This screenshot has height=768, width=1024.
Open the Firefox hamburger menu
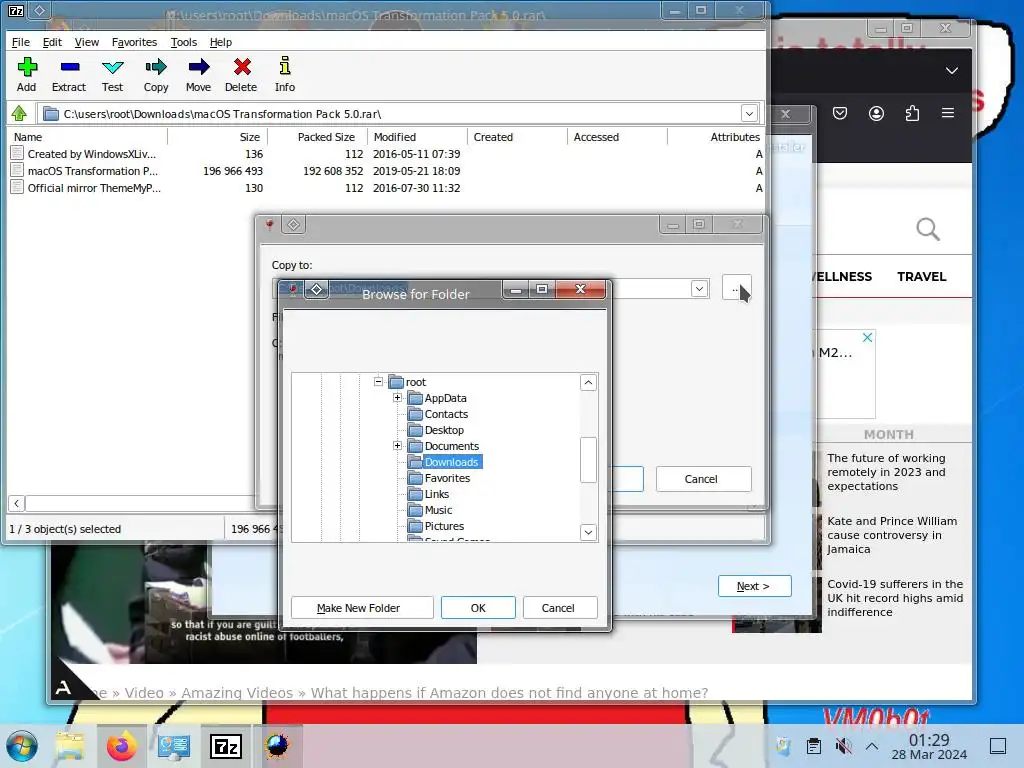click(948, 113)
